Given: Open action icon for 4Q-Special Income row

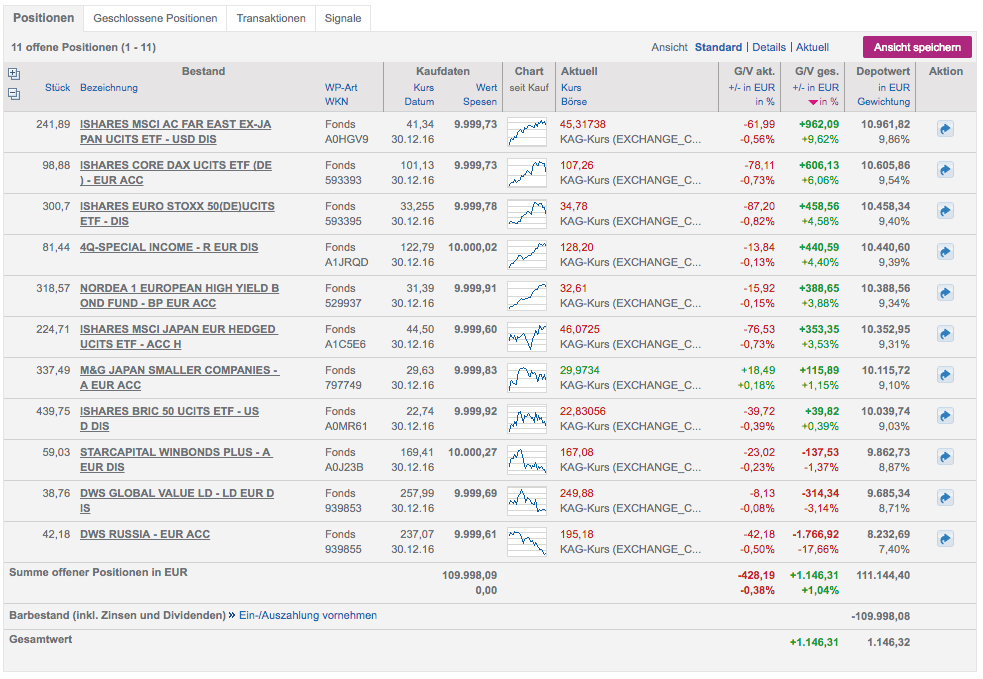Looking at the screenshot, I should click(945, 252).
